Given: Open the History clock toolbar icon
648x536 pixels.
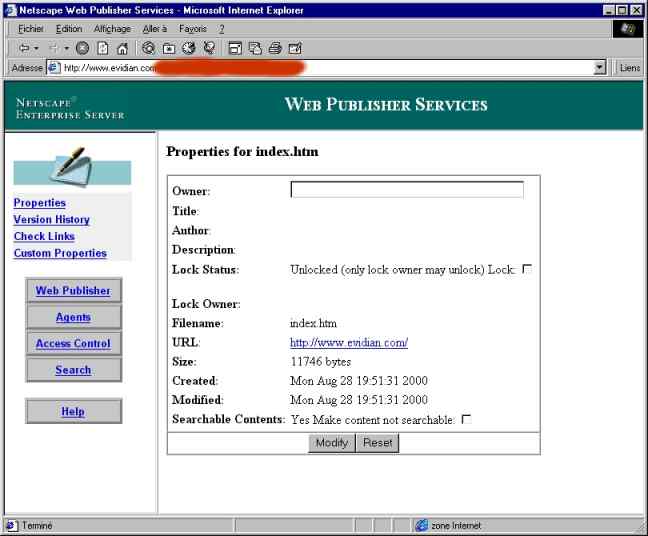Looking at the screenshot, I should (x=189, y=48).
